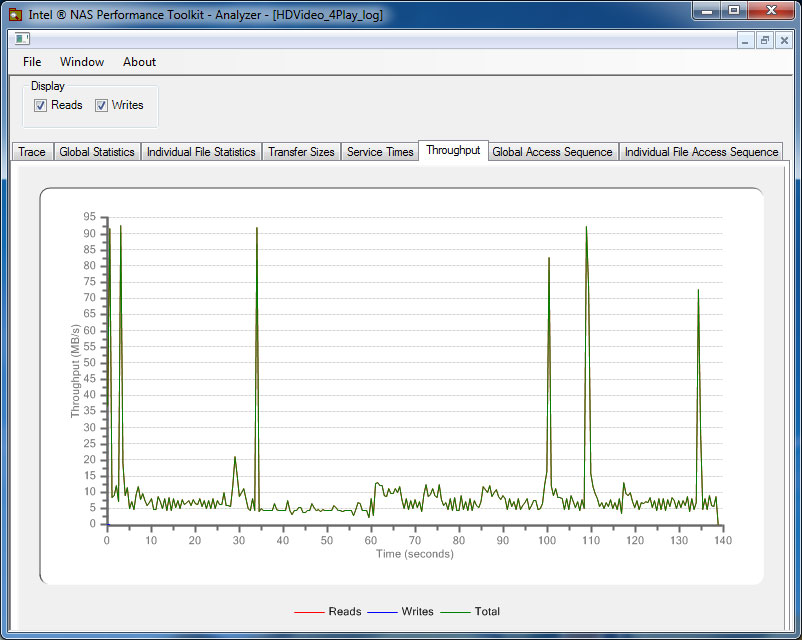Go to the Service Times tab
This screenshot has height=640, width=802.
click(380, 152)
